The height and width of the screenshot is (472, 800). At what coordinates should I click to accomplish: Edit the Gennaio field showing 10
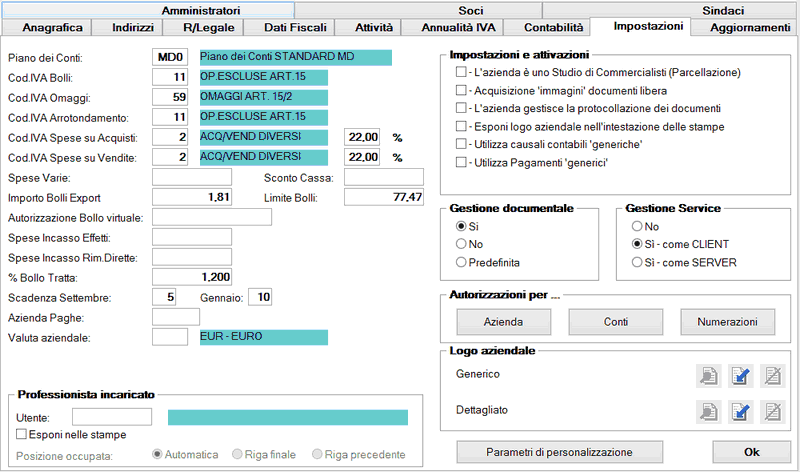pyautogui.click(x=260, y=297)
